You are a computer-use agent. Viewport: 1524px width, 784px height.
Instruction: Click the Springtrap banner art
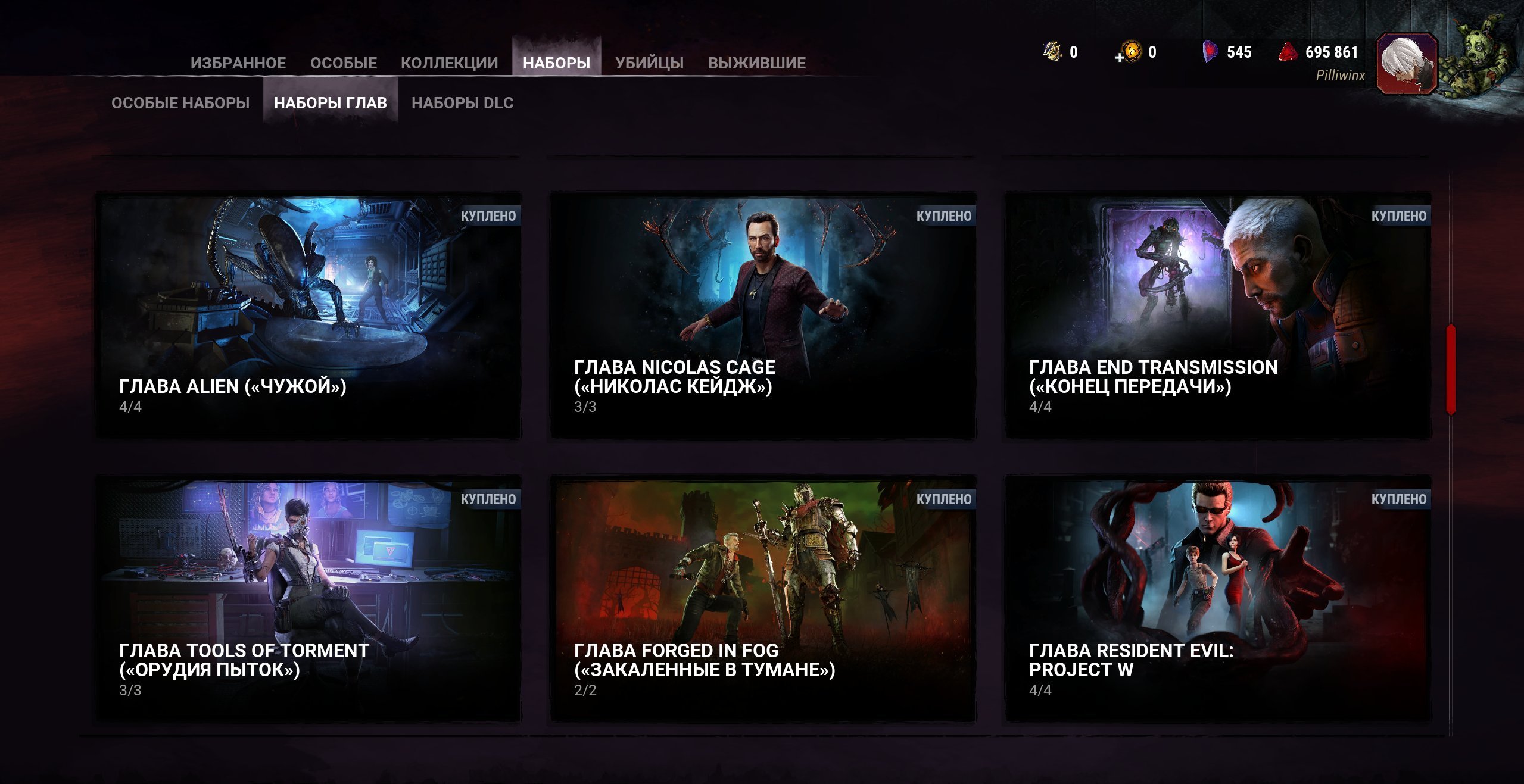coord(1478,60)
